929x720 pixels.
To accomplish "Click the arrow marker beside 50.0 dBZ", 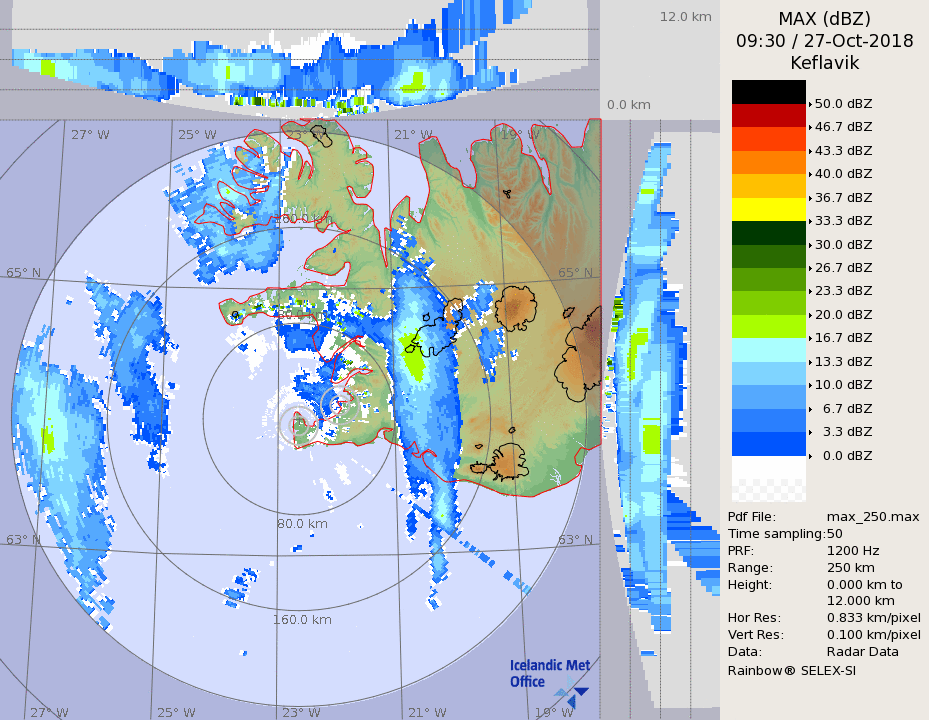I will click(810, 104).
